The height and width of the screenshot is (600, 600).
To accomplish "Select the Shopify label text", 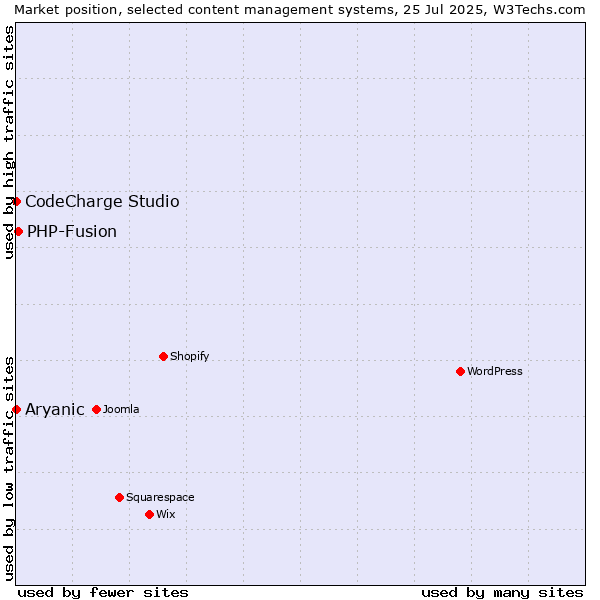I will click(x=189, y=357).
